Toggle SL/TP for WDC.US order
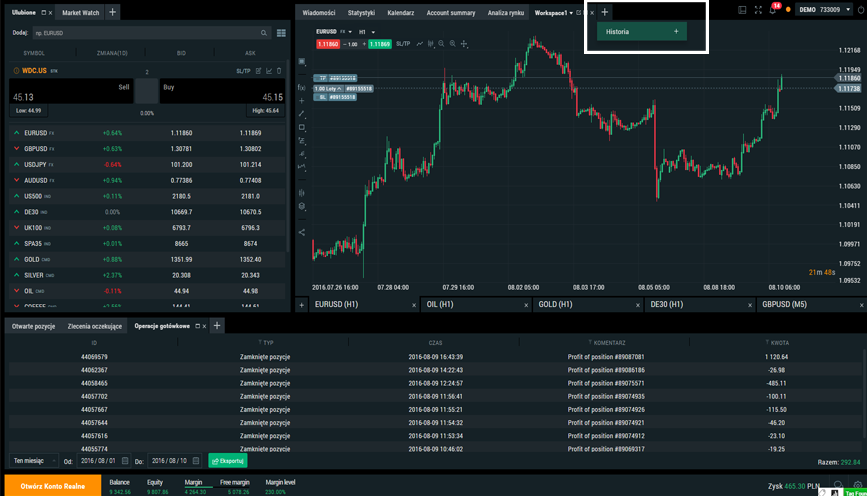The image size is (867, 496). click(x=243, y=71)
